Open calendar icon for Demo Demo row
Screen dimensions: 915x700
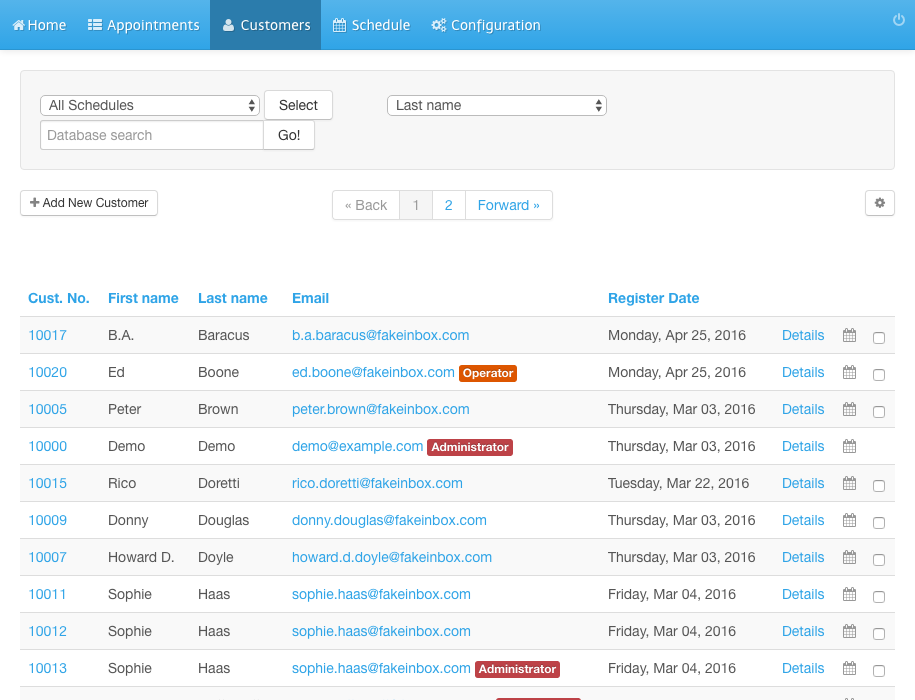coord(850,446)
